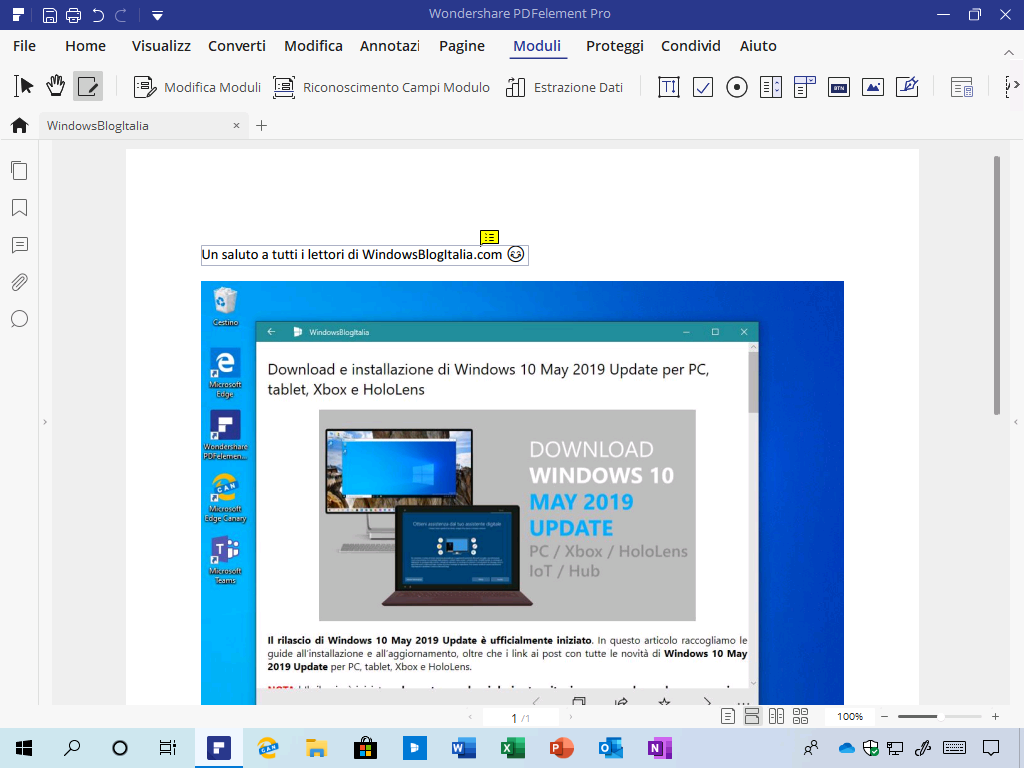Viewport: 1024px width, 768px height.
Task: Go to the Condivid tab
Action: click(x=691, y=46)
